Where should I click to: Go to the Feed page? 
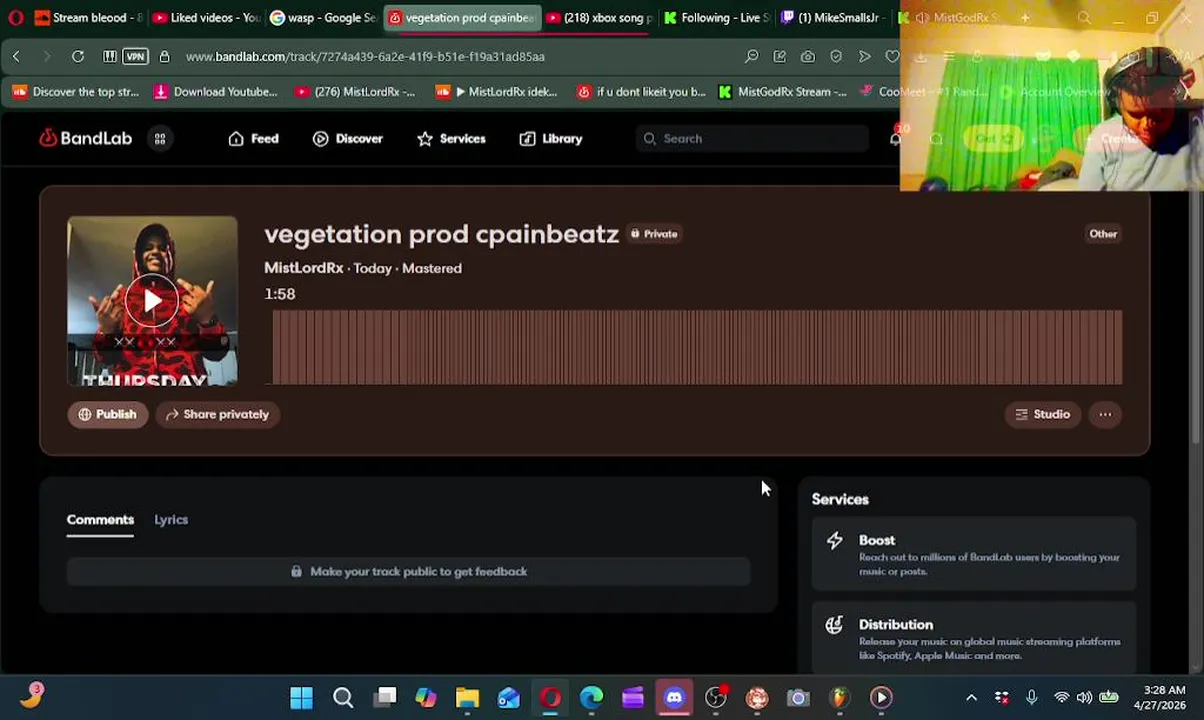coord(253,139)
